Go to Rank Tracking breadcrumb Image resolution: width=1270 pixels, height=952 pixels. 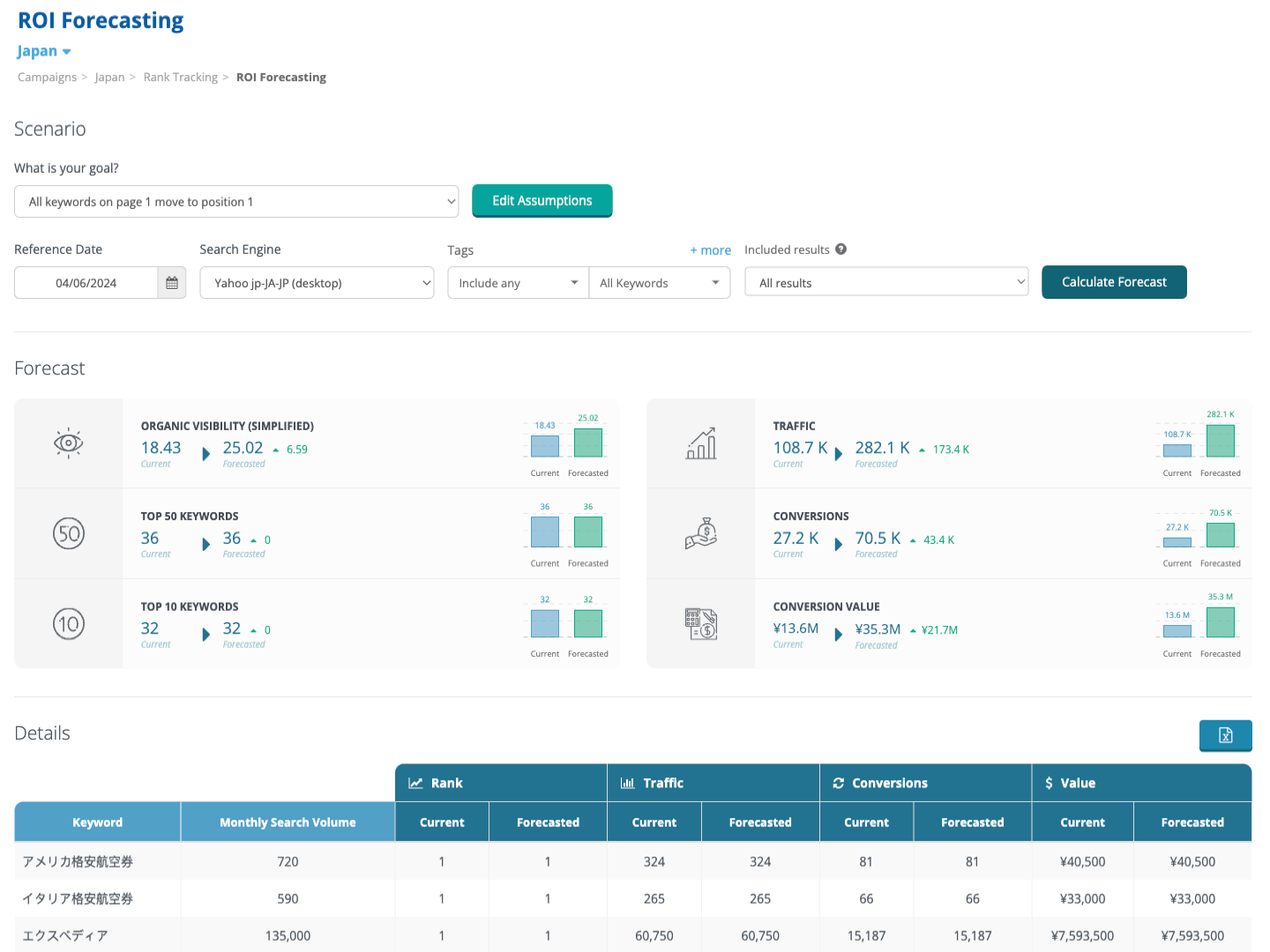[x=181, y=78]
